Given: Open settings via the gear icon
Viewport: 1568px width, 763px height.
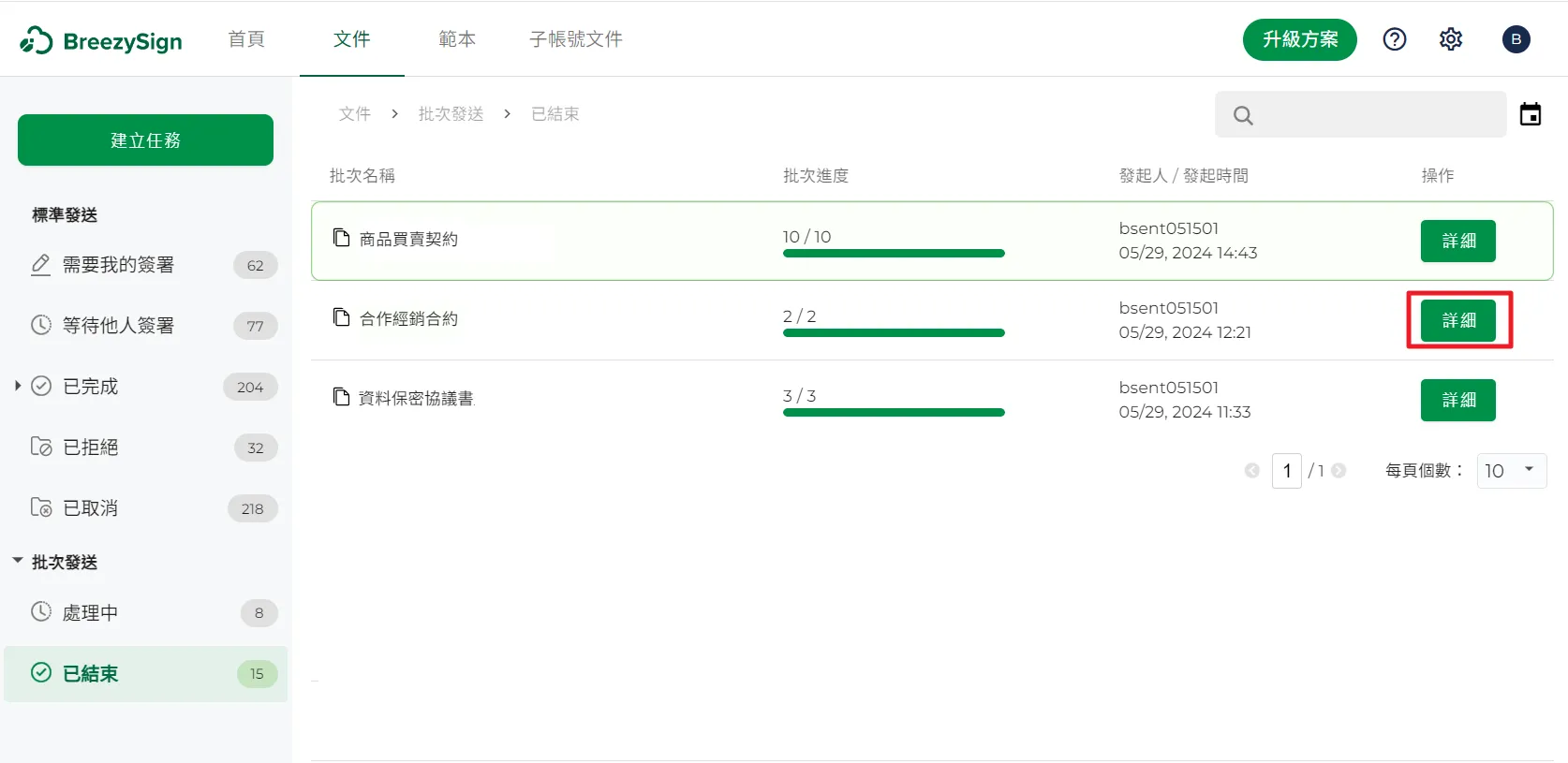Looking at the screenshot, I should coord(1450,39).
